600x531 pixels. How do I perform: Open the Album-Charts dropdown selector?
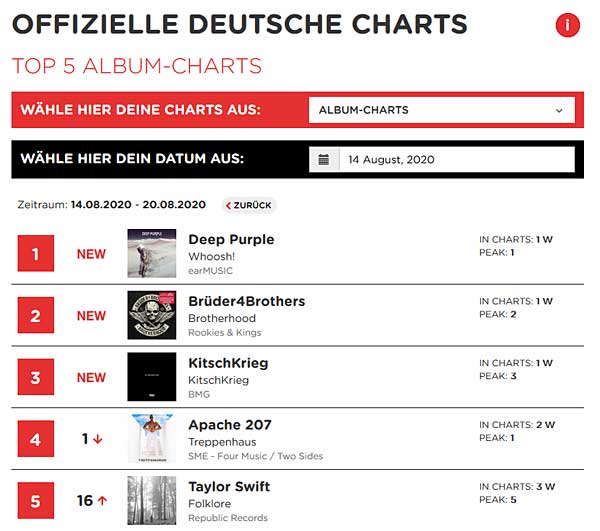(x=441, y=110)
